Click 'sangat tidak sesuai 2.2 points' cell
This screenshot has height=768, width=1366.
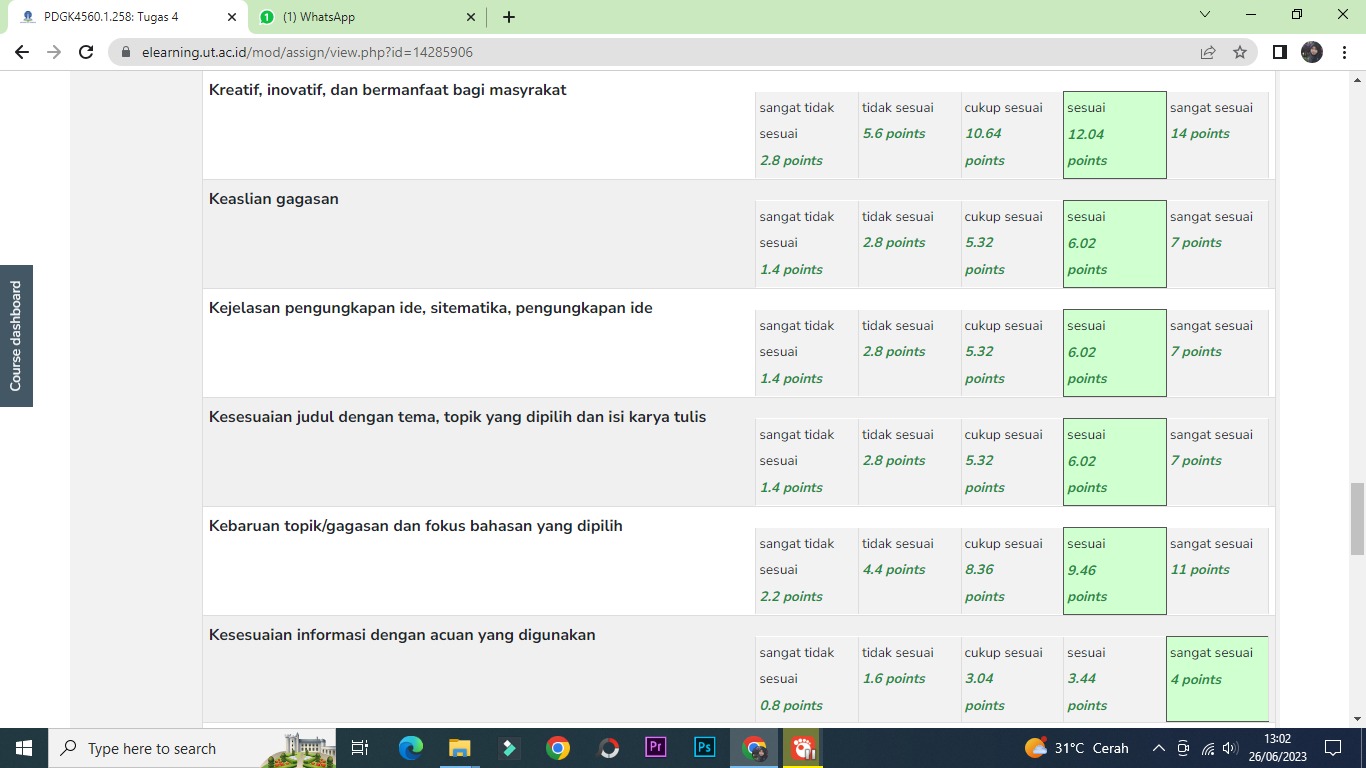pyautogui.click(x=806, y=571)
